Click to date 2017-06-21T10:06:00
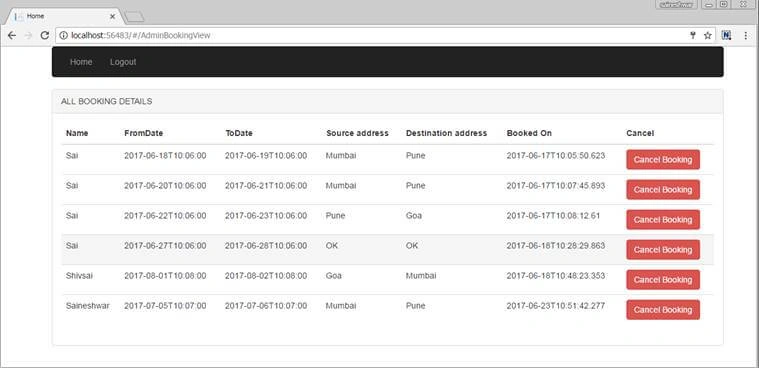Image resolution: width=759 pixels, height=368 pixels. point(266,186)
